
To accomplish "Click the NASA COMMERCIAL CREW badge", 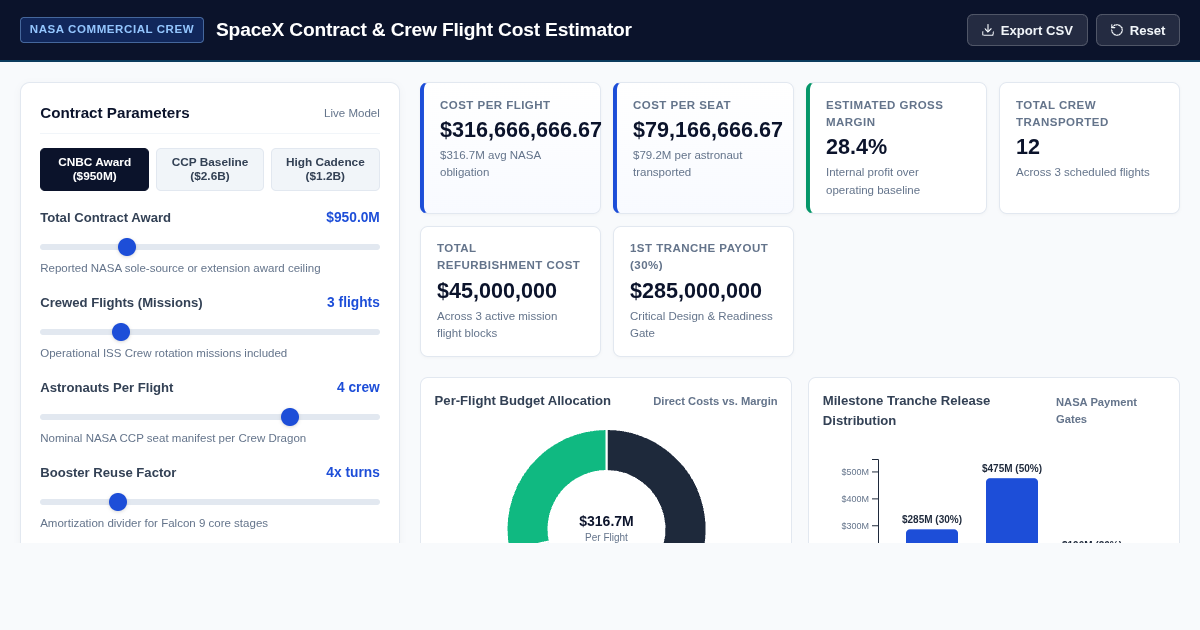I will tap(112, 30).
